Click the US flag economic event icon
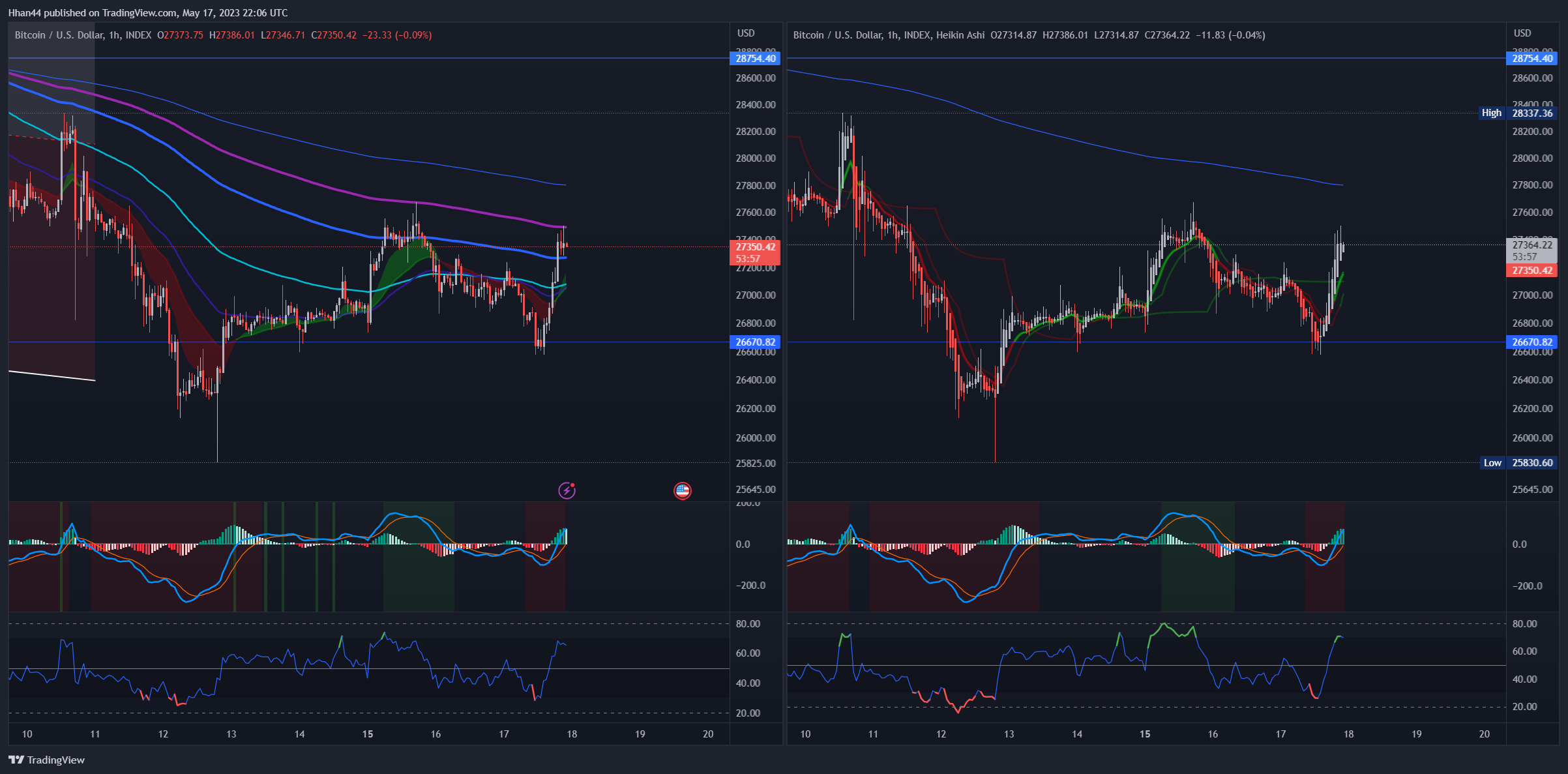The width and height of the screenshot is (1568, 774). point(682,490)
